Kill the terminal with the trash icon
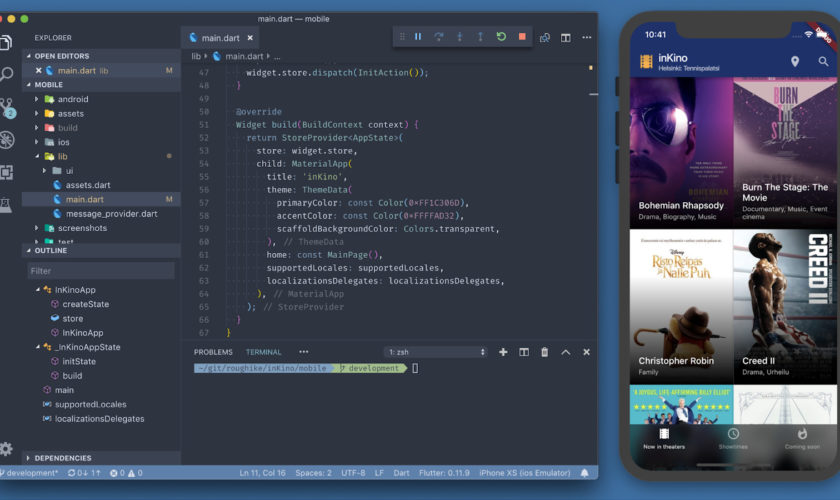This screenshot has width=840, height=500. 544,352
